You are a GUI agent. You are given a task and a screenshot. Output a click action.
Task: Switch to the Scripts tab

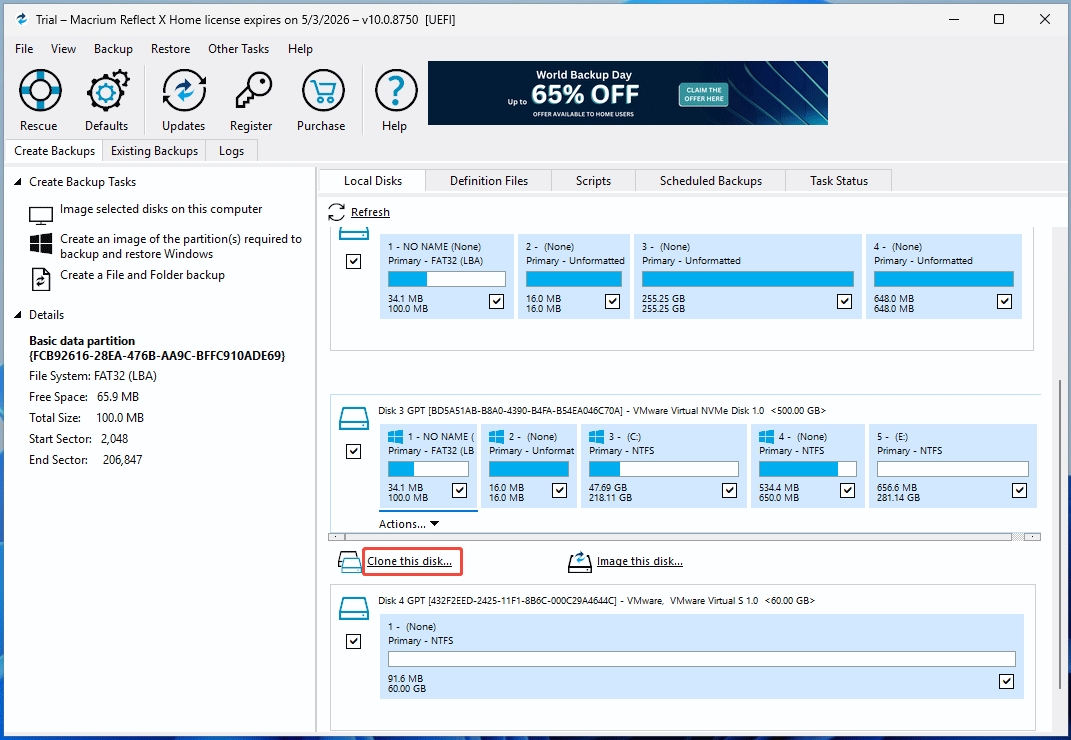[x=594, y=181]
